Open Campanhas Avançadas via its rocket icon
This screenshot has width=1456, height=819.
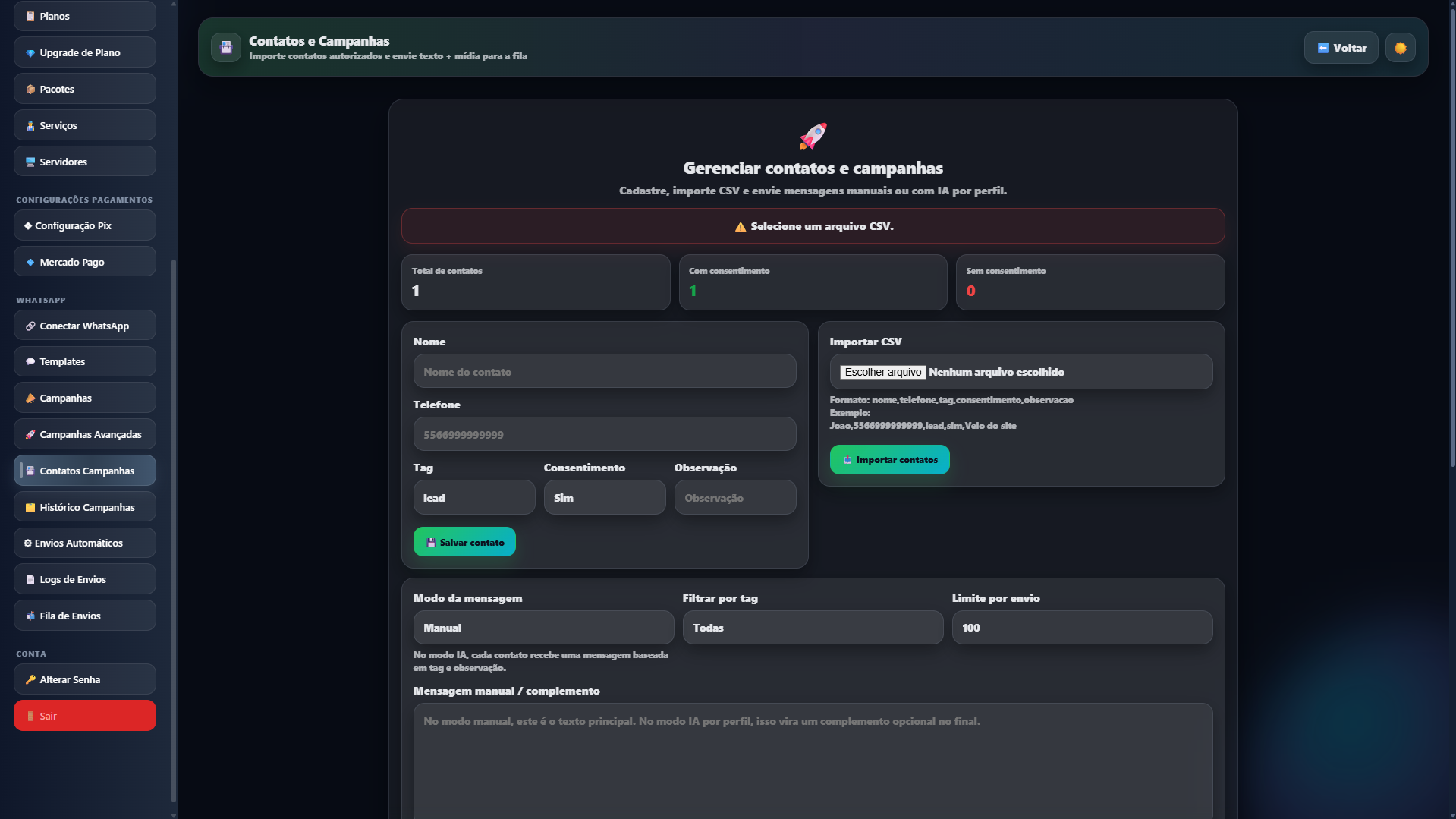pyautogui.click(x=30, y=434)
